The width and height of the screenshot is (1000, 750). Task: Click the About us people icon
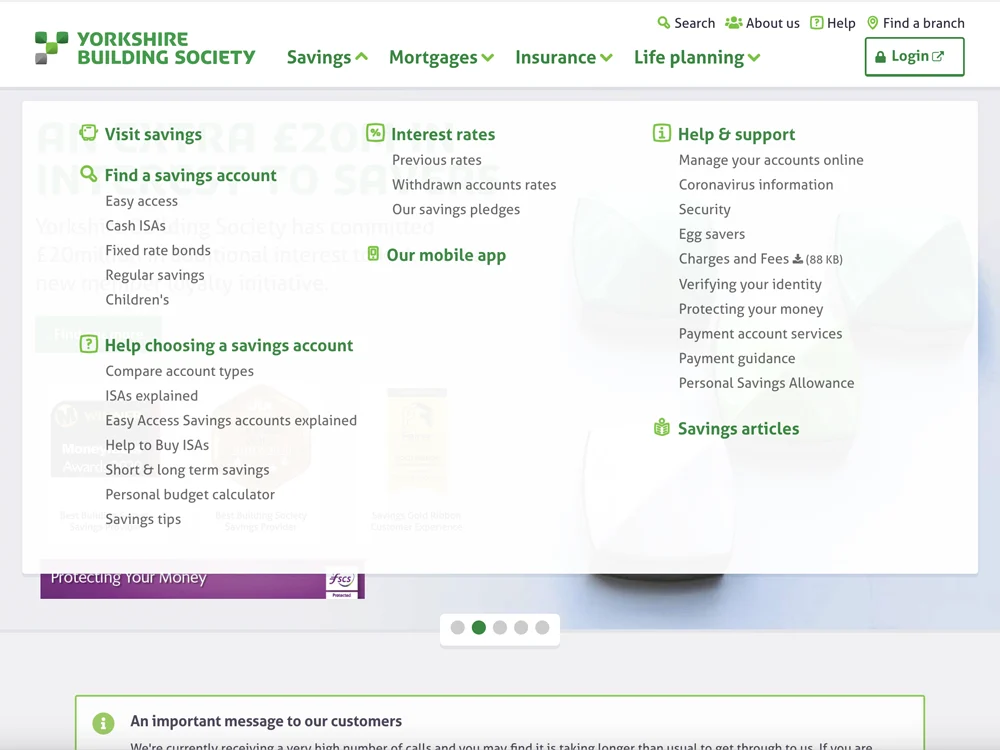click(x=733, y=23)
